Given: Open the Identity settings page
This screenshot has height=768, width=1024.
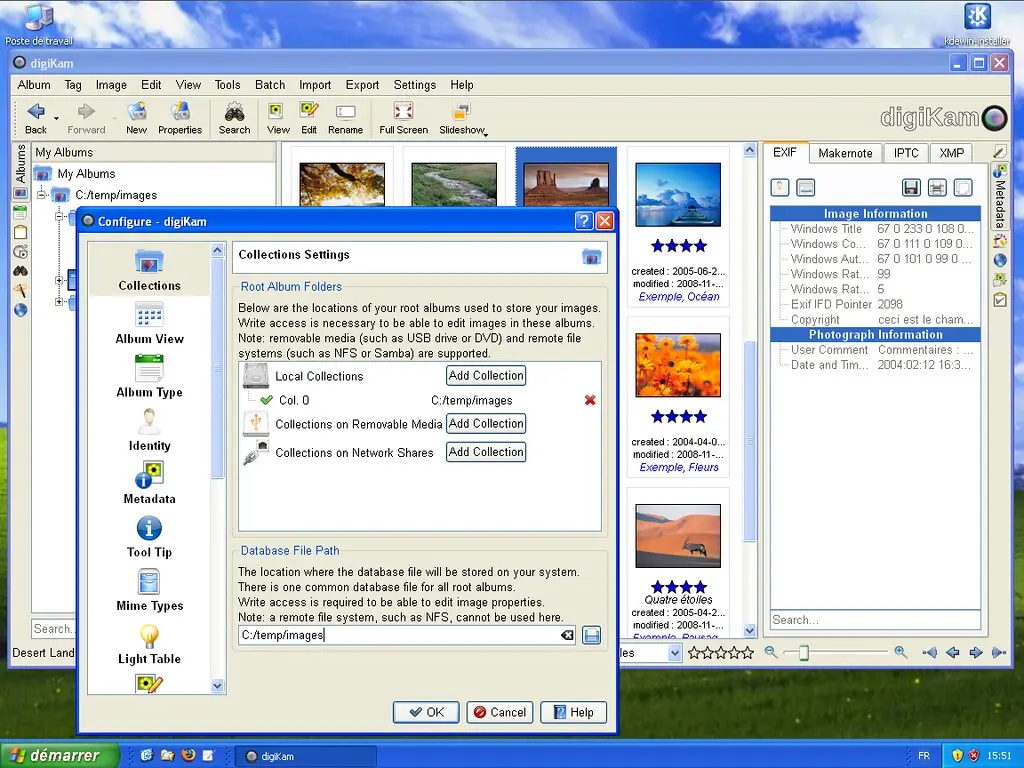Looking at the screenshot, I should coord(148,430).
